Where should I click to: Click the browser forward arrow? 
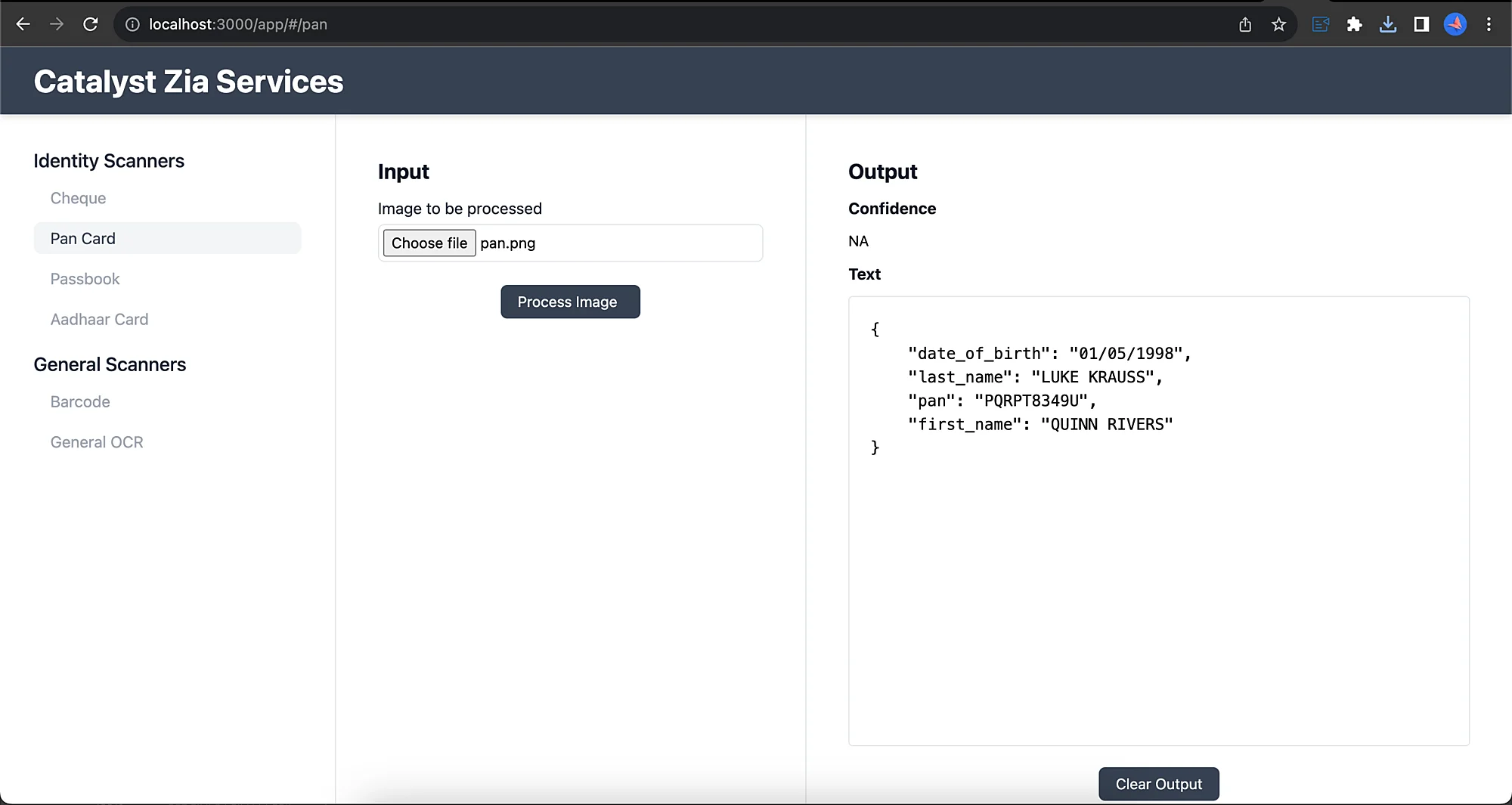tap(57, 24)
